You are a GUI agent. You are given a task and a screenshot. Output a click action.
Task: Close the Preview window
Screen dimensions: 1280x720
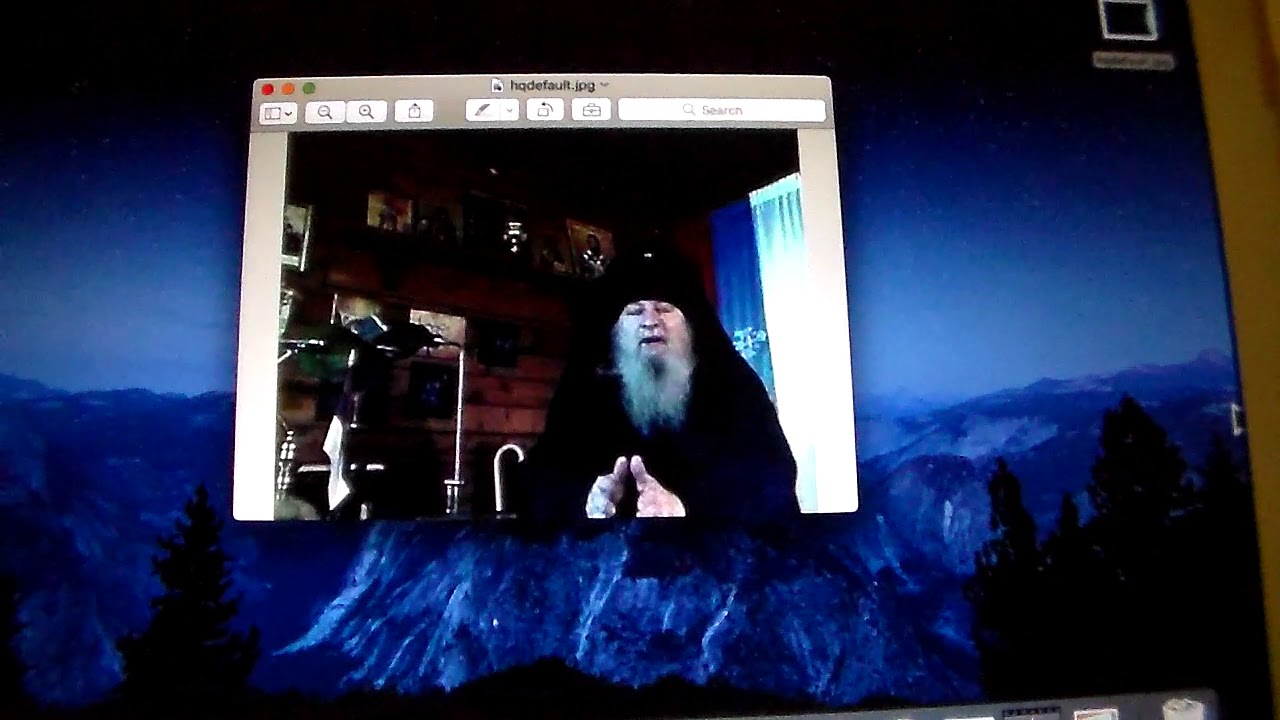point(268,89)
